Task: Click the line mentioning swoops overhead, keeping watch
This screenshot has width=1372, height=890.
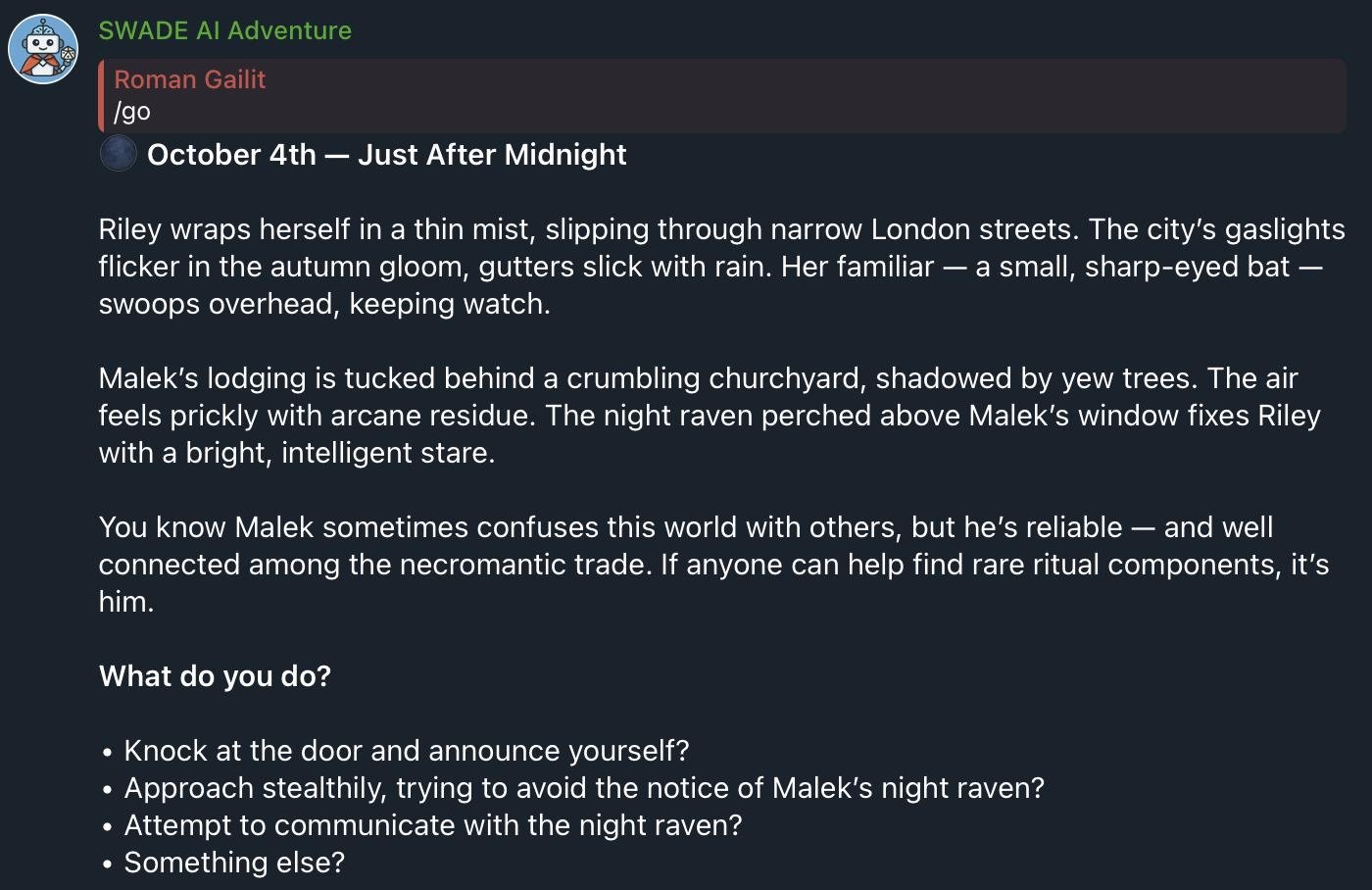Action: point(324,304)
